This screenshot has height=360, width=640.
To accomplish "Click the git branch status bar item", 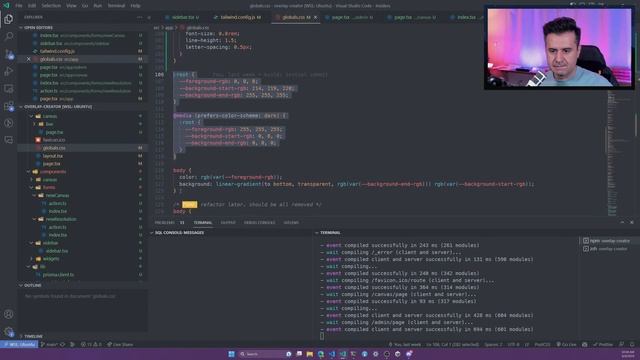I will (x=49, y=344).
